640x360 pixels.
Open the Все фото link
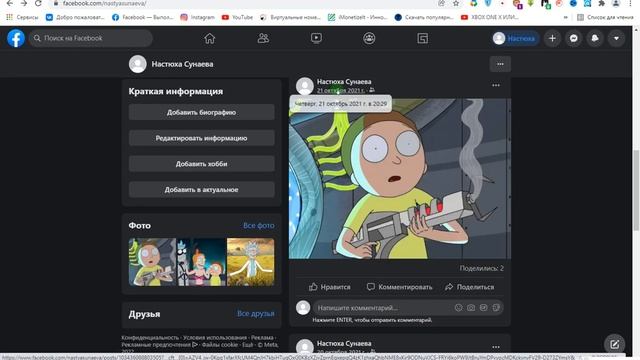[x=258, y=225]
